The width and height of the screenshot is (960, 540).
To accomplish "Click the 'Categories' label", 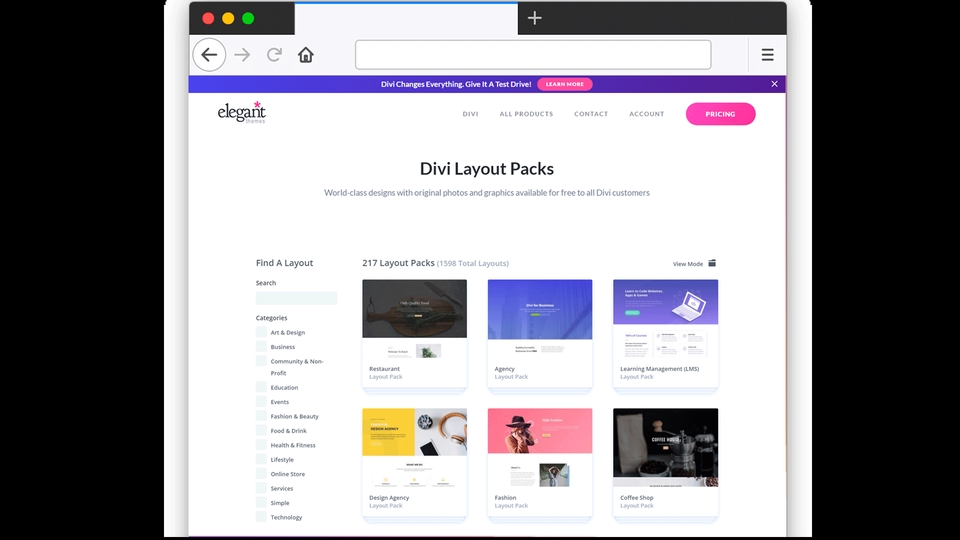I will [x=271, y=318].
